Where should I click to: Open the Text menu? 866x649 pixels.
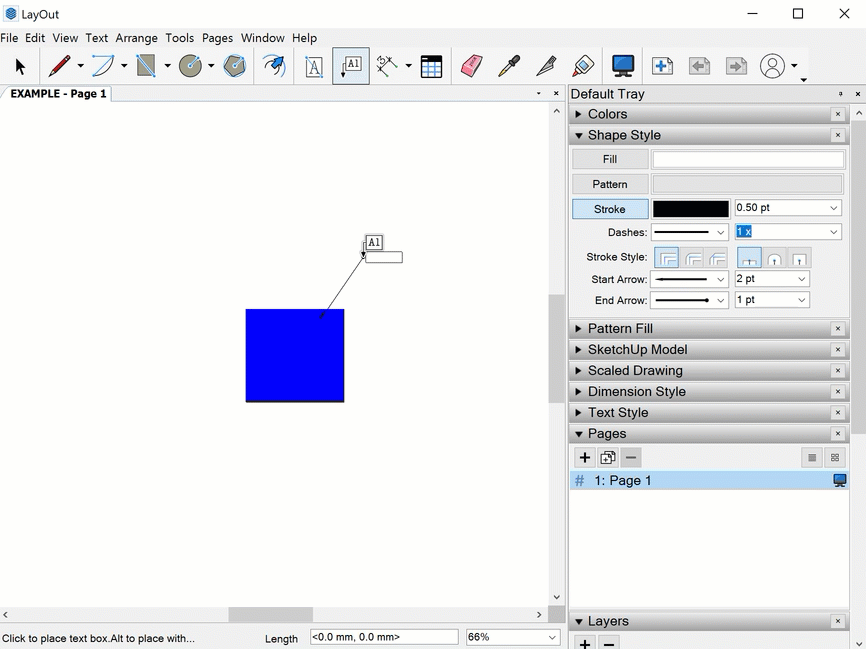pyautogui.click(x=96, y=38)
